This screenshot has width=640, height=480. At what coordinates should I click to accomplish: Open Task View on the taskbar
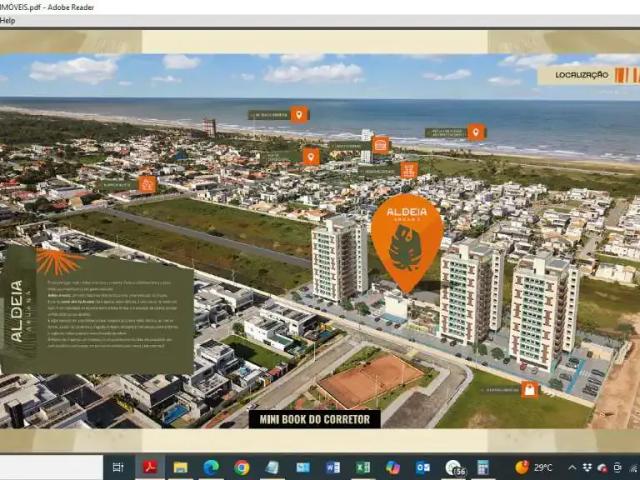tap(118, 467)
